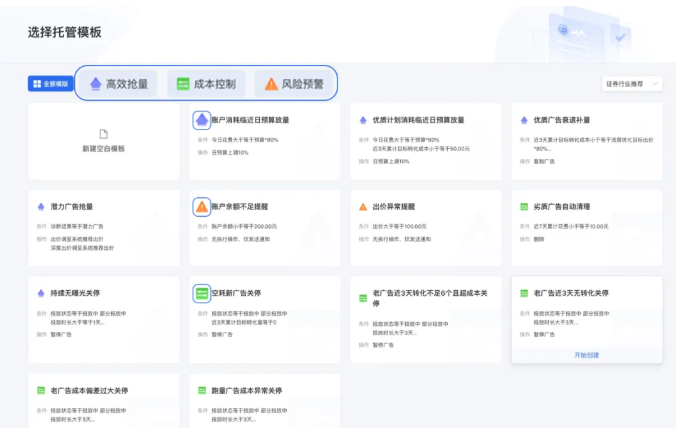Viewport: 688px width, 443px height.
Task: Click the icon of 老广告近3天转化不足6个且超成本关停 card
Action: click(x=363, y=298)
